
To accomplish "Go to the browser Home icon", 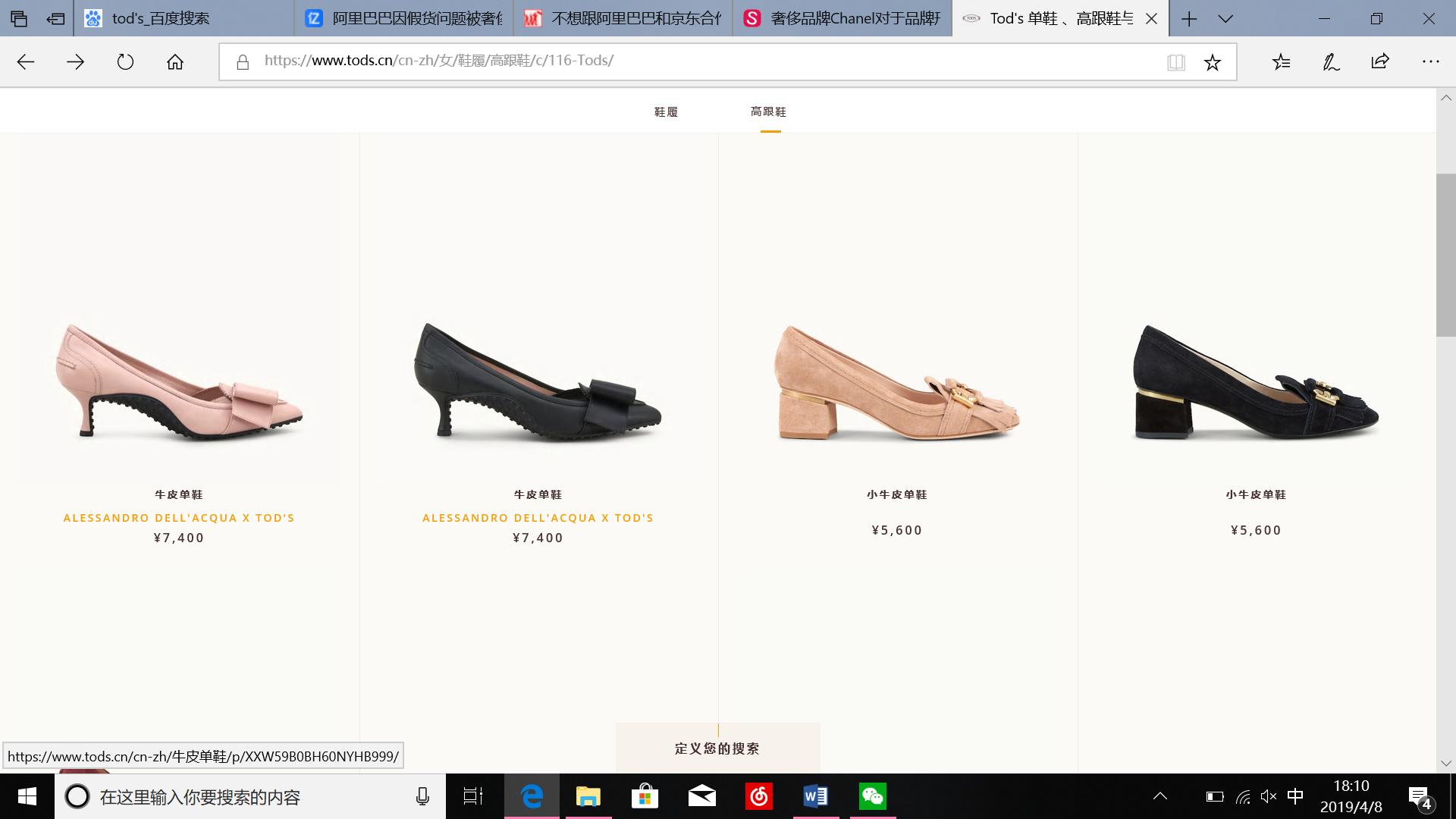I will click(x=175, y=62).
